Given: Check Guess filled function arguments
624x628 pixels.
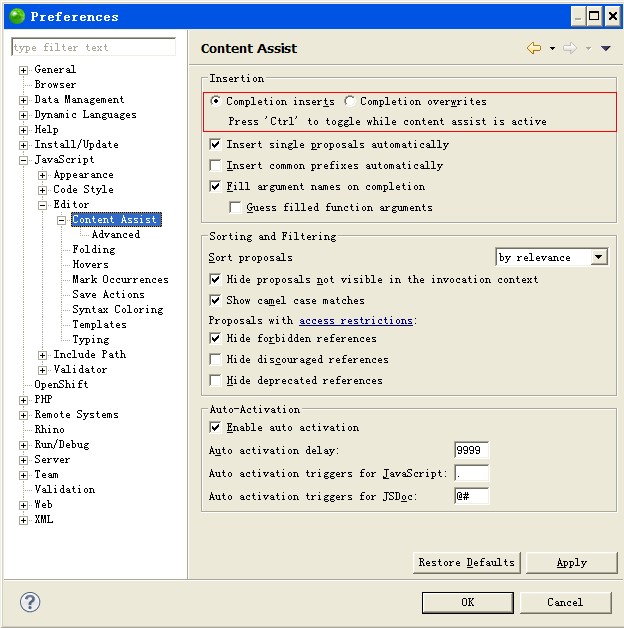Looking at the screenshot, I should pos(235,208).
